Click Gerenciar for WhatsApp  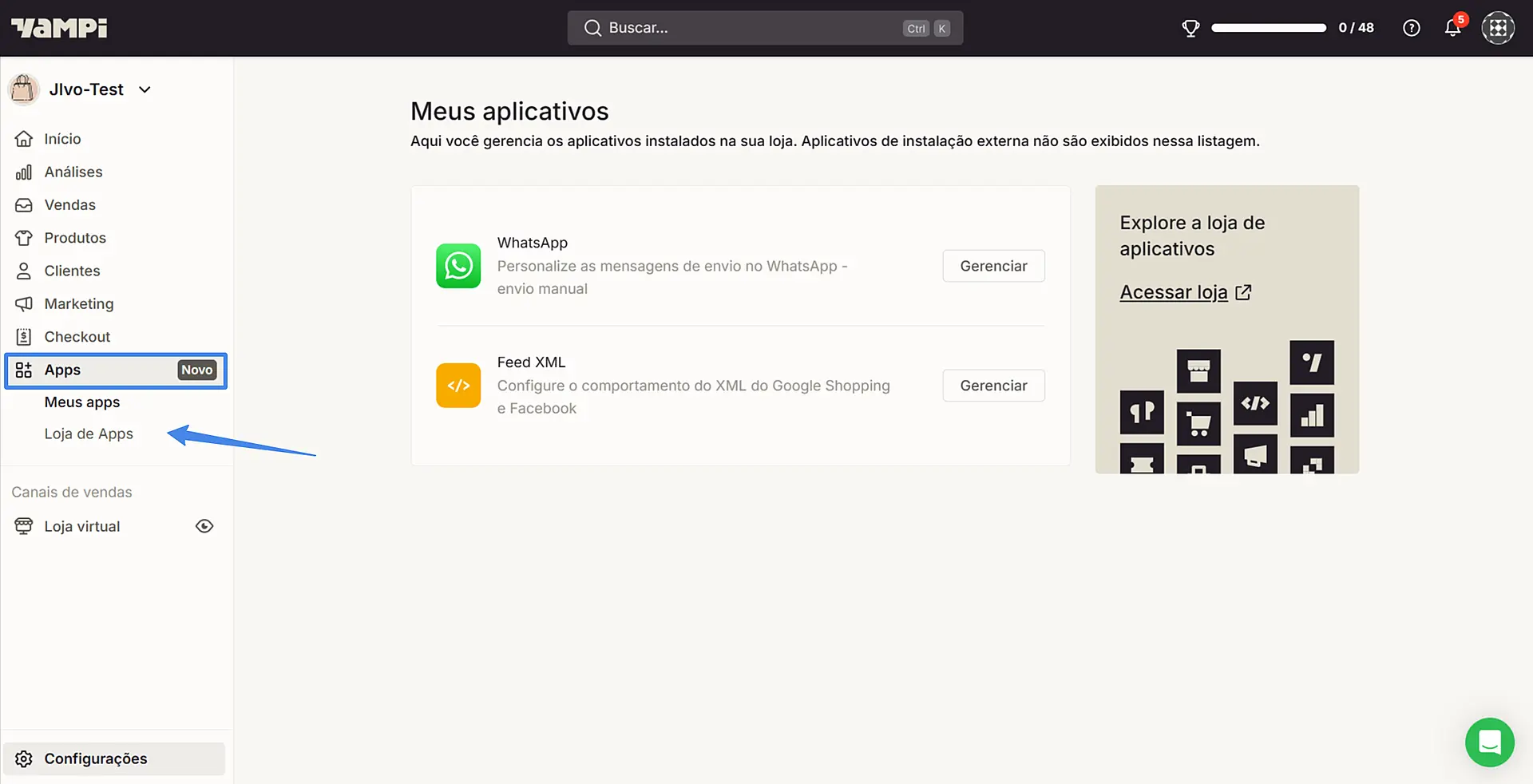(993, 266)
